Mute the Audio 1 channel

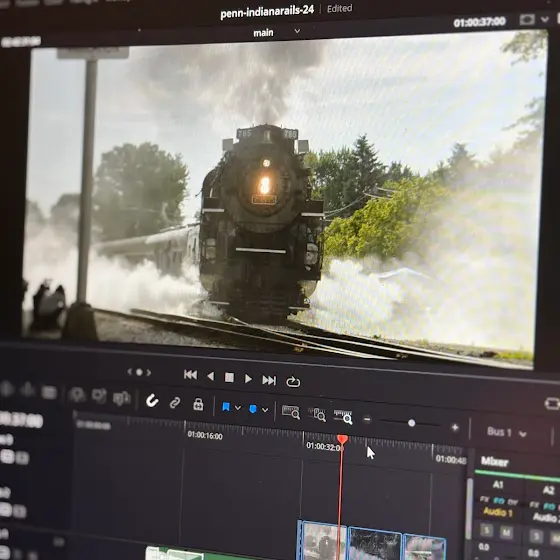506,532
